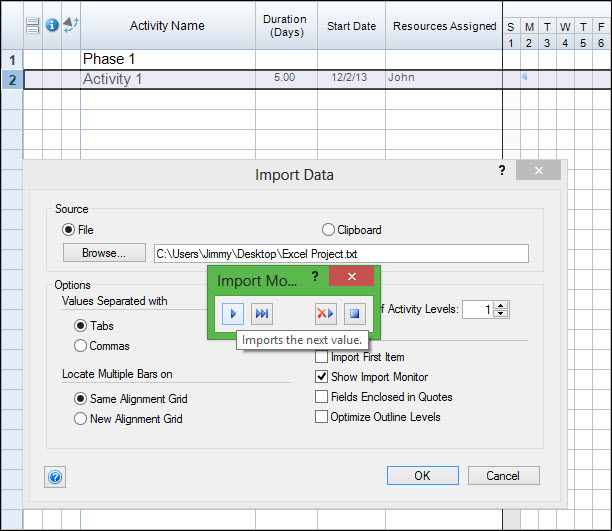Enable Fields Enclosed in Quotes
The image size is (612, 531).
pyautogui.click(x=321, y=397)
